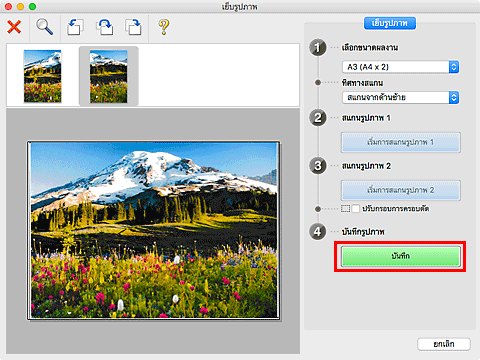The width and height of the screenshot is (480, 360).
Task: Click the เริ่มการสแกนรูปภาพ 1 button
Action: coord(401,142)
